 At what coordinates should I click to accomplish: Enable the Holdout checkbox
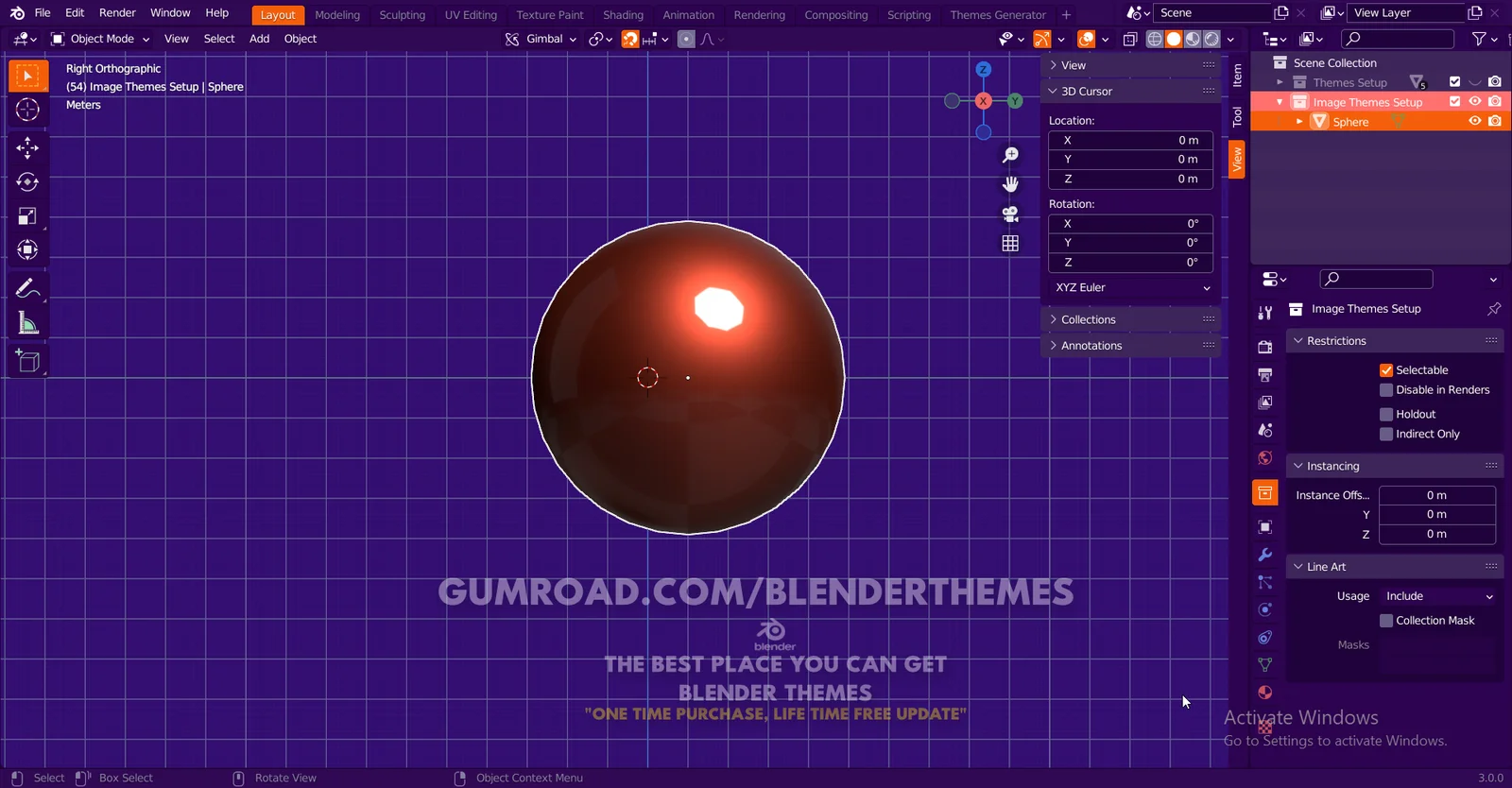(x=1386, y=415)
